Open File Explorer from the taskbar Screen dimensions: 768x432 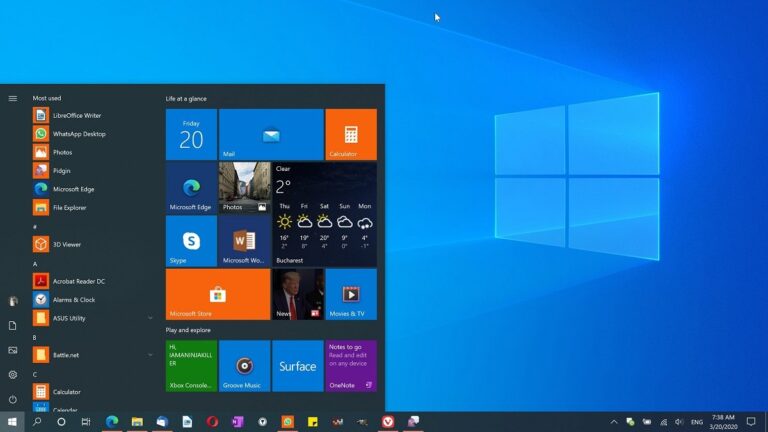[x=137, y=422]
